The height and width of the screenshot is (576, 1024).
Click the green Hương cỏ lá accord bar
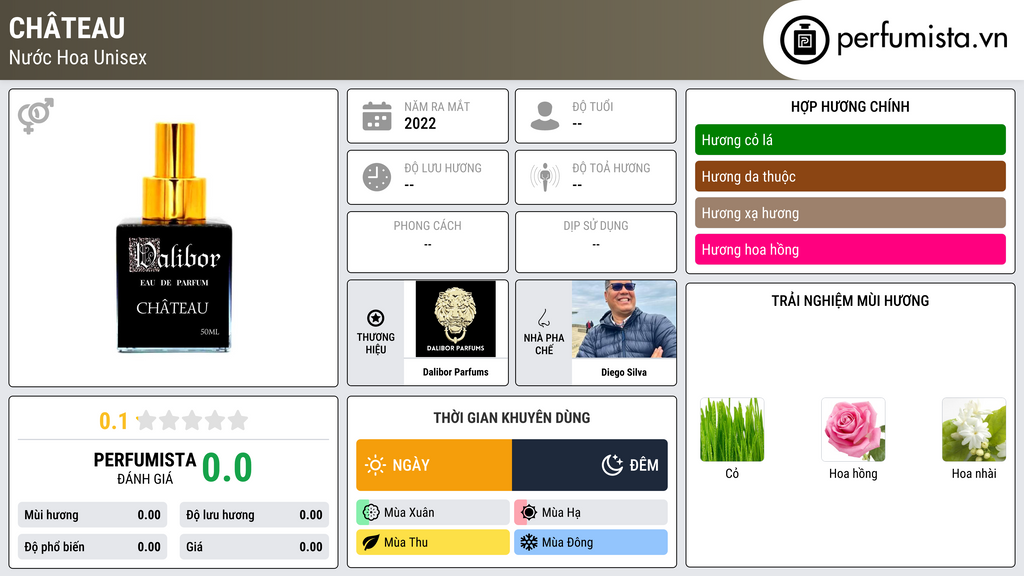coord(850,140)
